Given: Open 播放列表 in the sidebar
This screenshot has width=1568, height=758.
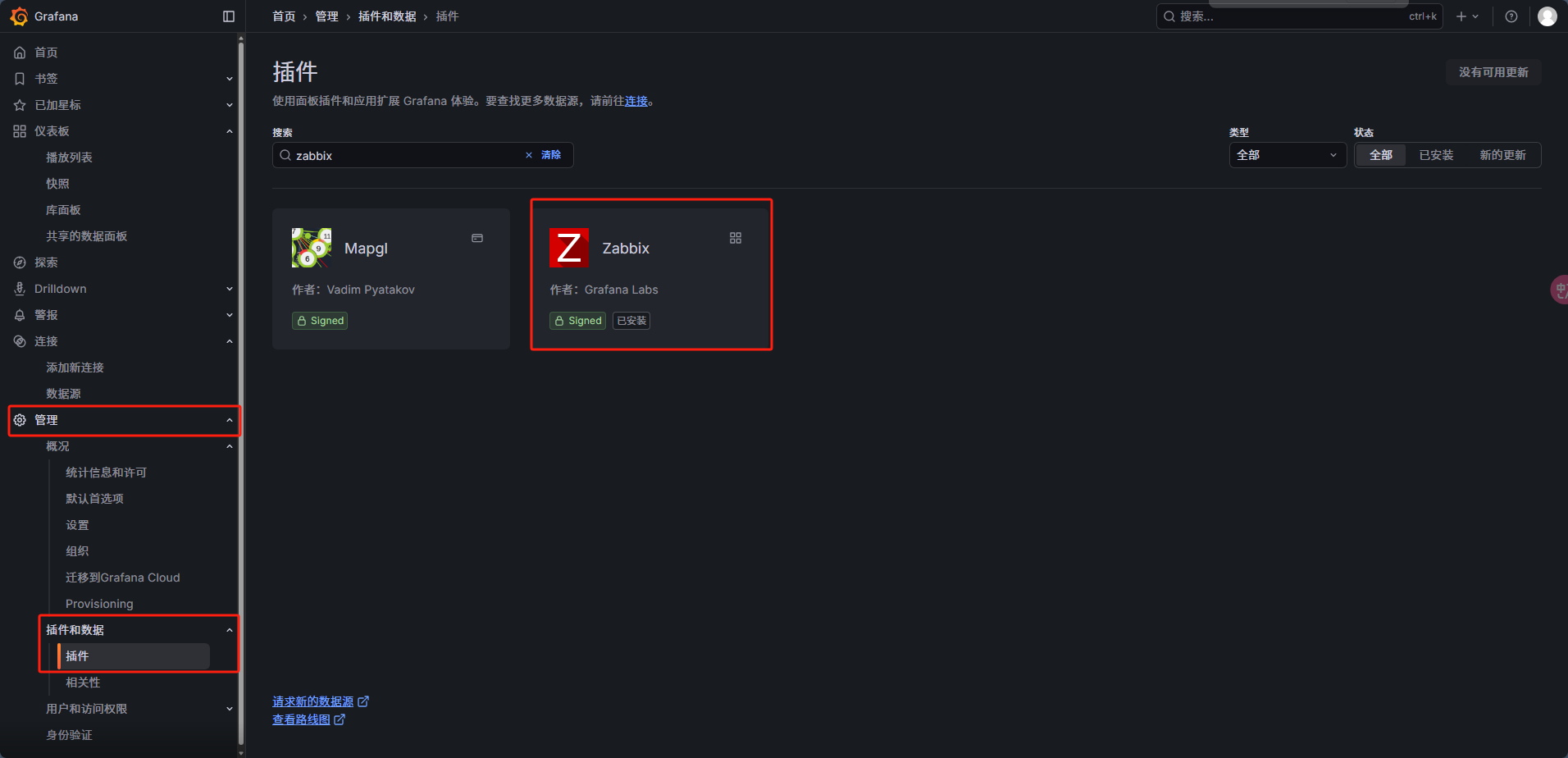Looking at the screenshot, I should click(x=69, y=158).
